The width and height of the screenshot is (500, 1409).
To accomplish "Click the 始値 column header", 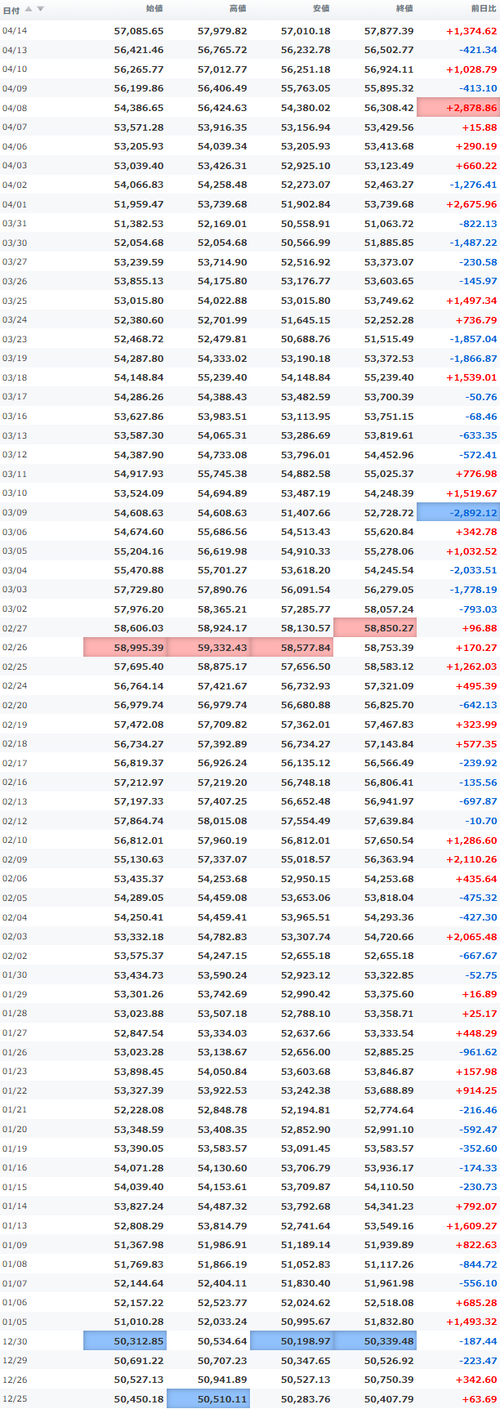I will point(155,9).
